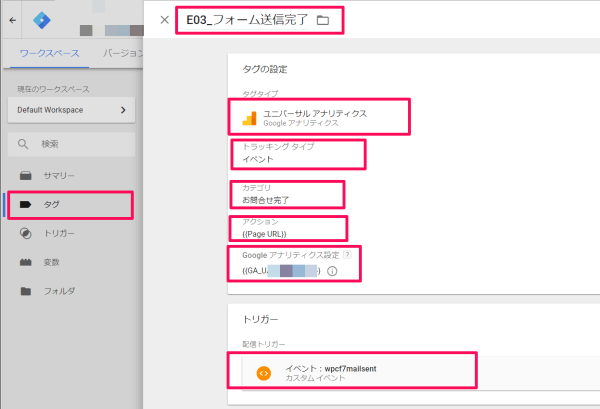Image resolution: width=600 pixels, height=409 pixels.
Task: Click the トラッキング タイプ value イベント
Action: tap(258, 159)
